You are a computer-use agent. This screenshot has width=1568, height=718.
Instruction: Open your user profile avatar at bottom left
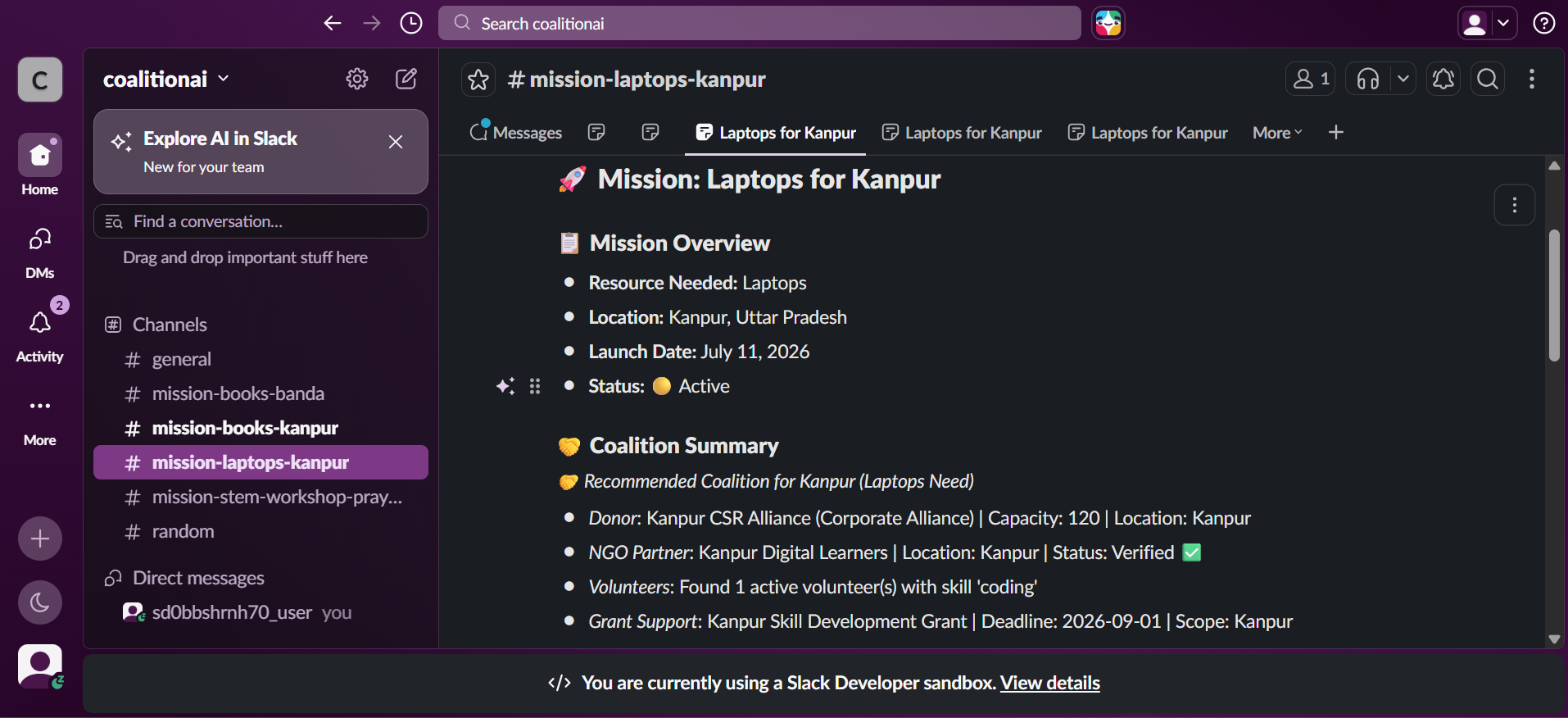point(40,666)
